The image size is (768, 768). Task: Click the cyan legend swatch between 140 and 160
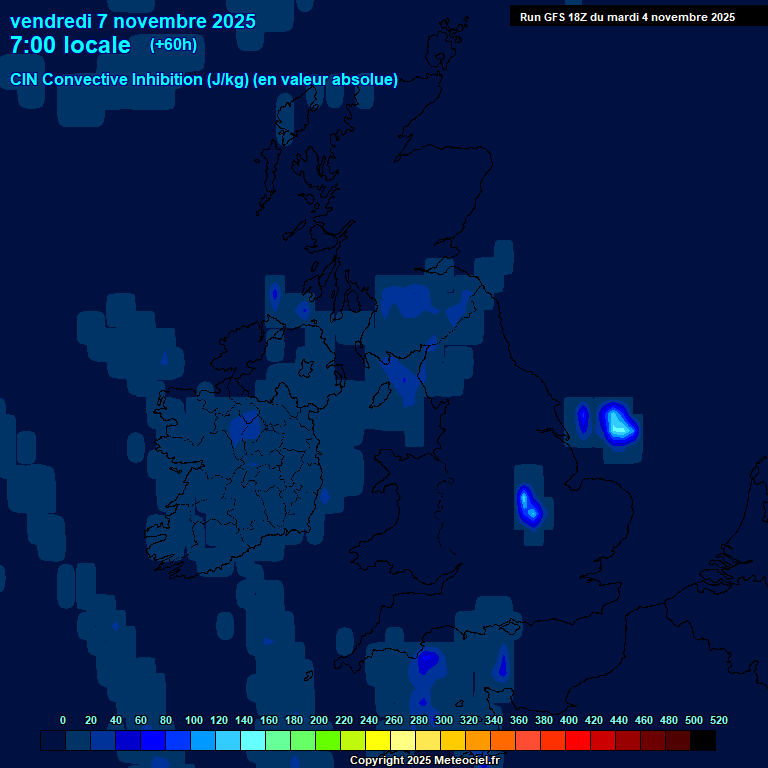tap(253, 741)
